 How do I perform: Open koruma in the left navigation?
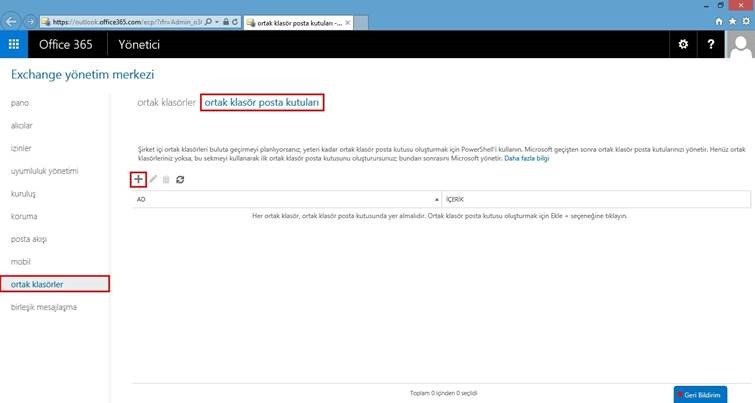[x=24, y=216]
